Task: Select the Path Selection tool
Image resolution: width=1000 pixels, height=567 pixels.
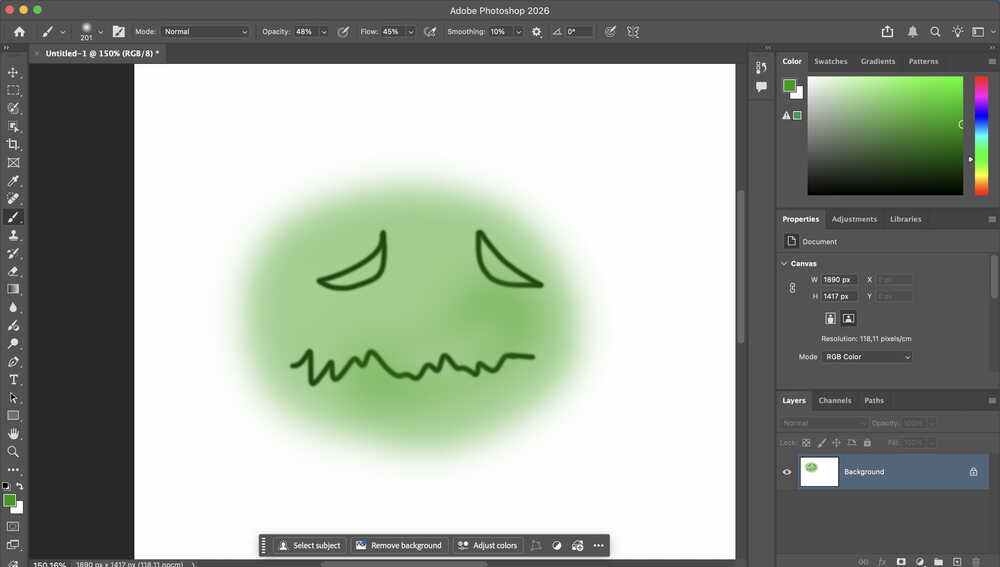Action: (x=13, y=397)
